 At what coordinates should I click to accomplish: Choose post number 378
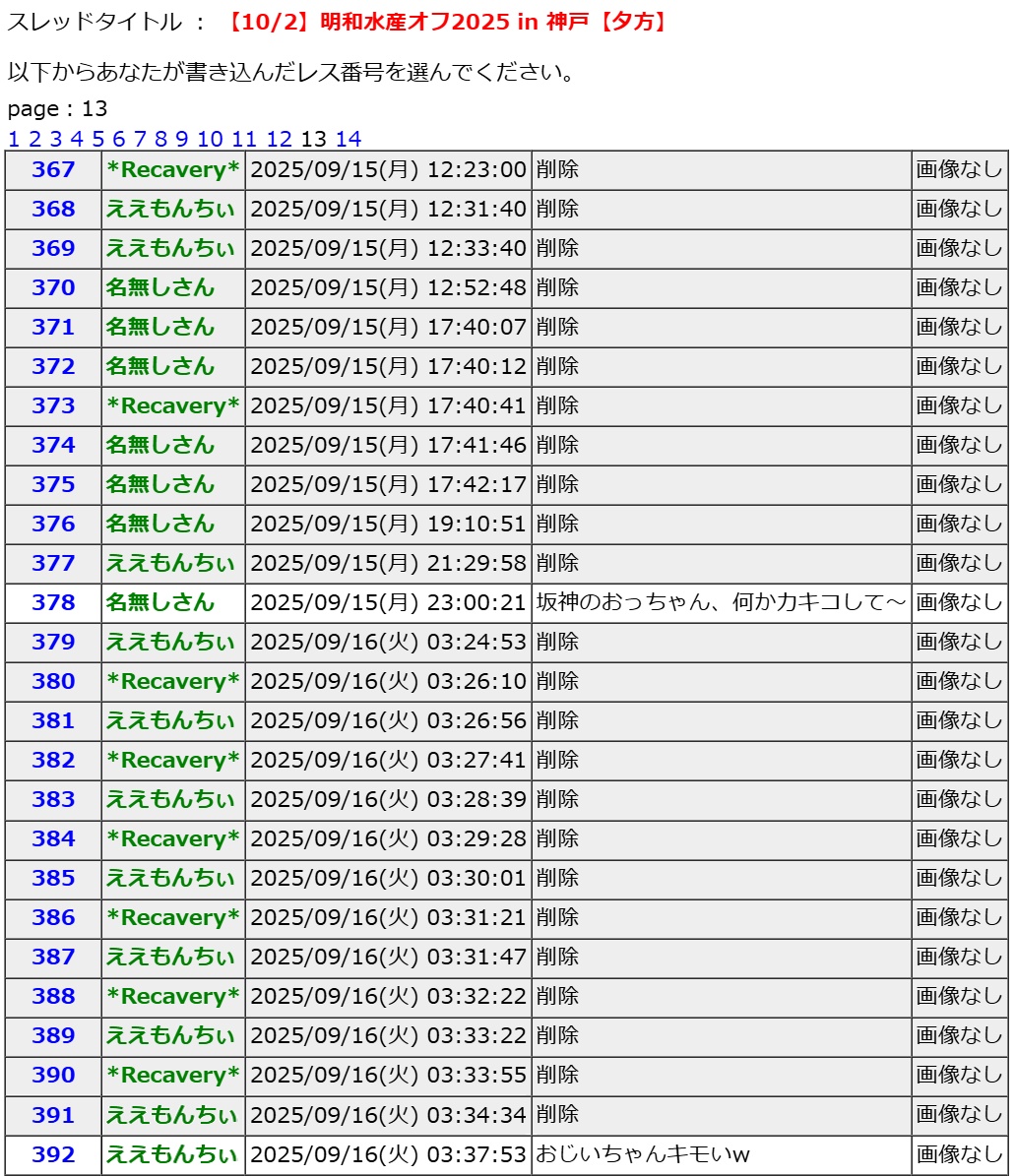[53, 602]
